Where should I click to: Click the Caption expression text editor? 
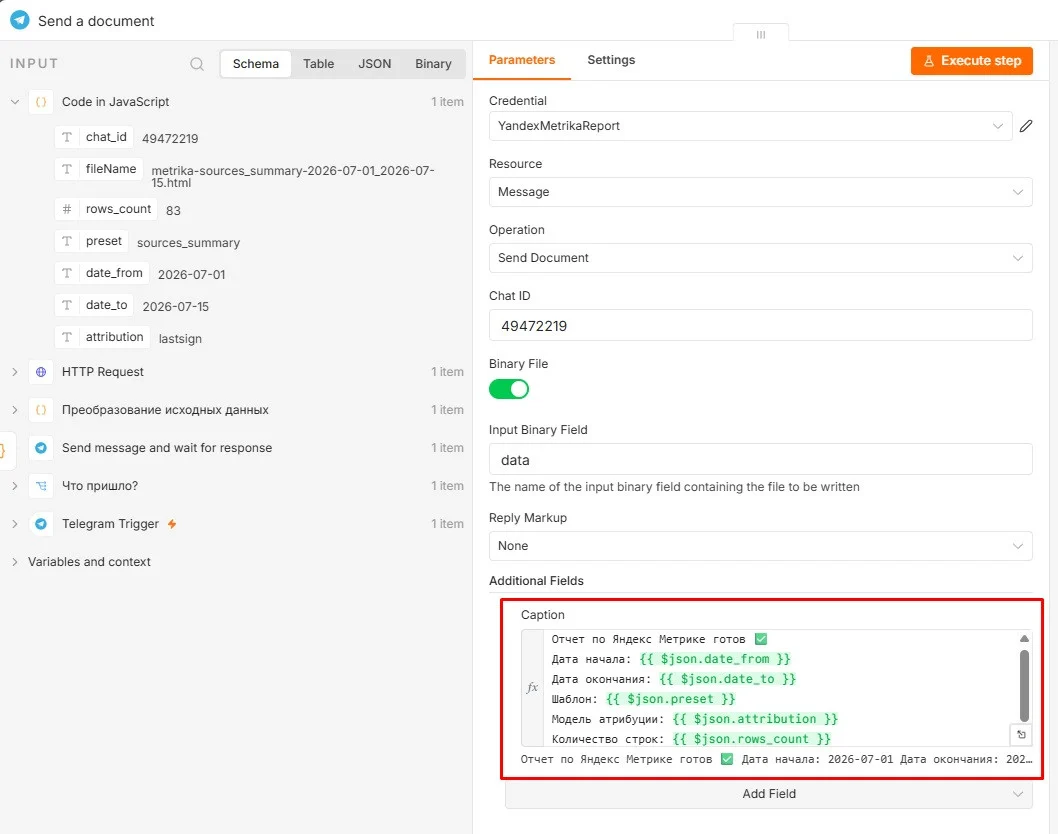pos(779,688)
